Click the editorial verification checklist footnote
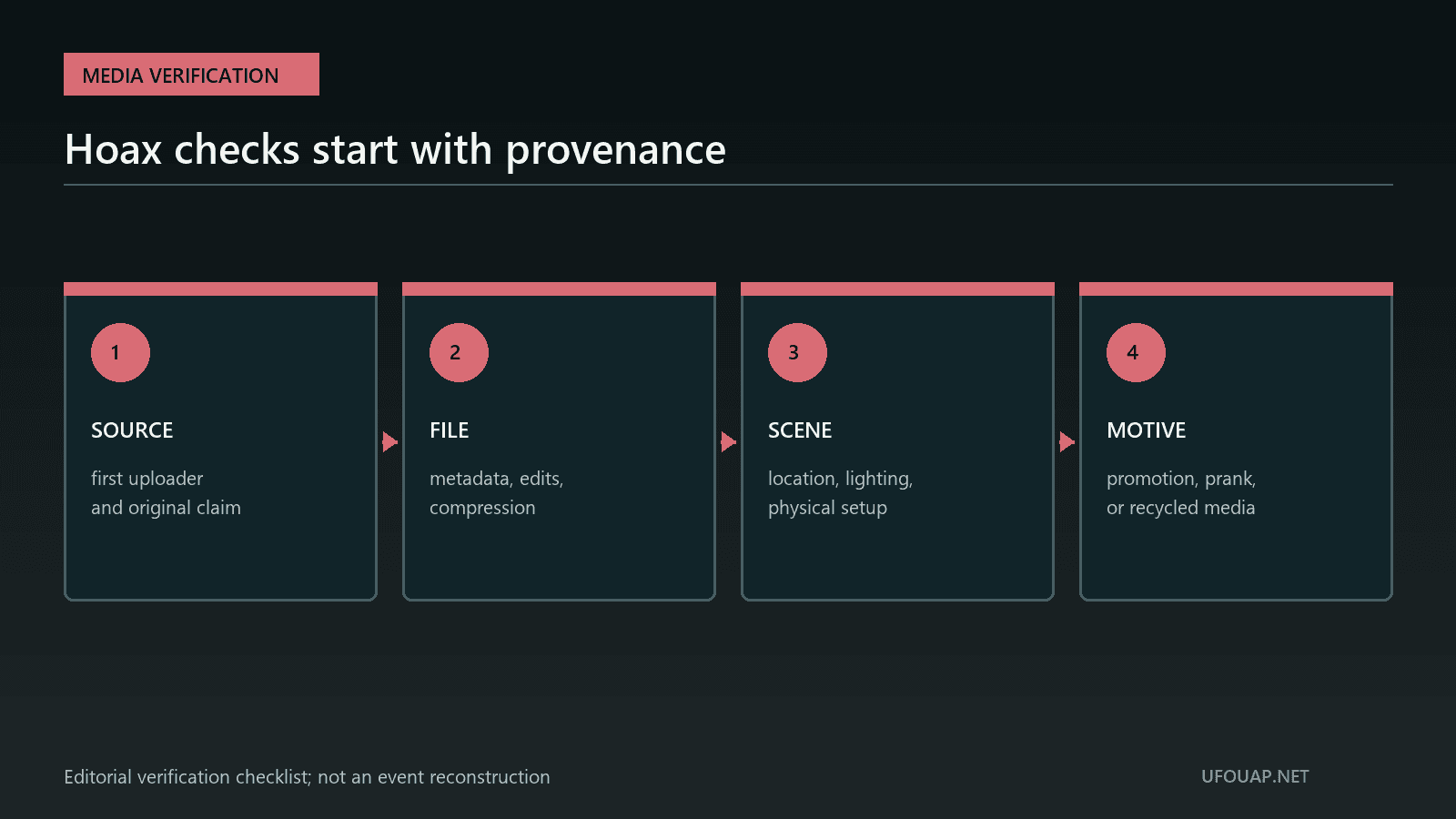Image resolution: width=1456 pixels, height=819 pixels. [307, 777]
